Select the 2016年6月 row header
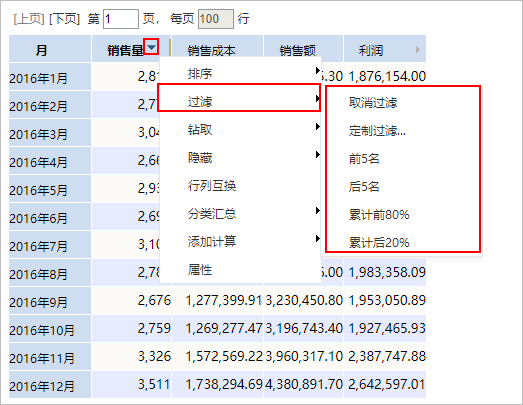523x405 pixels. [x=50, y=217]
